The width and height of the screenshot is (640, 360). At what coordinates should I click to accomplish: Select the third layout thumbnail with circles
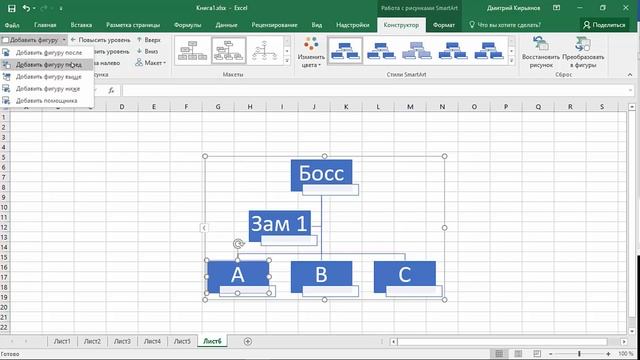click(264, 51)
